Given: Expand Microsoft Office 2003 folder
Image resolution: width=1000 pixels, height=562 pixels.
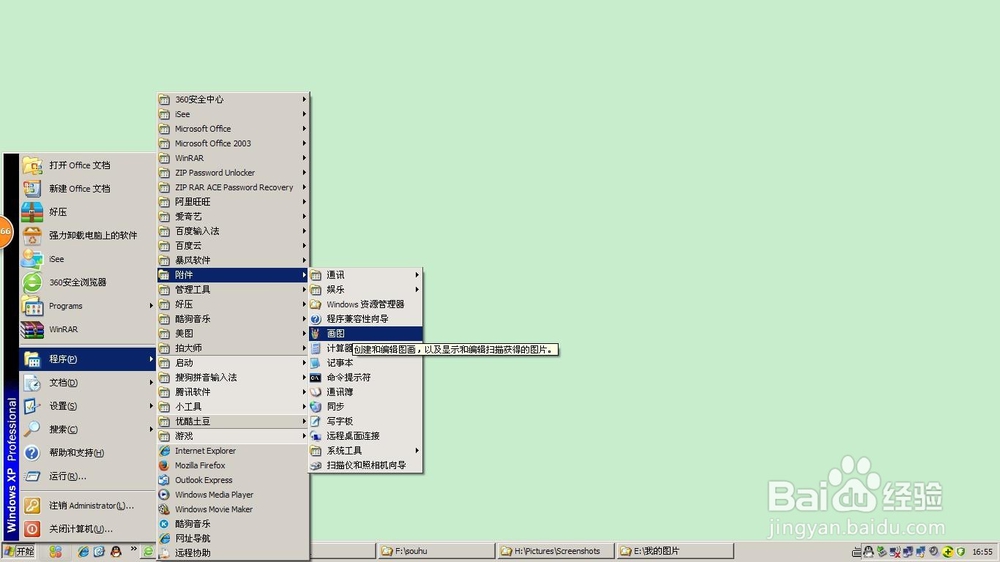Looking at the screenshot, I should pos(233,144).
